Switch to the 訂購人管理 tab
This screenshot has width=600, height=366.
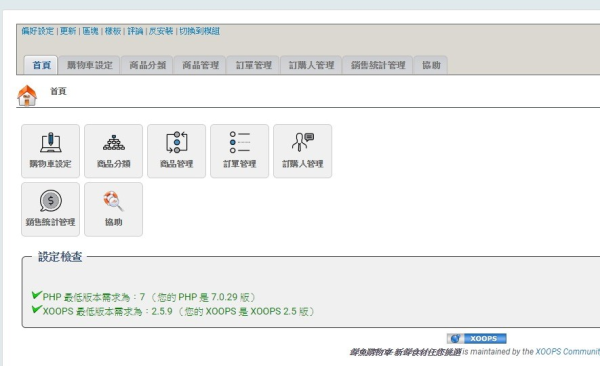tap(311, 65)
